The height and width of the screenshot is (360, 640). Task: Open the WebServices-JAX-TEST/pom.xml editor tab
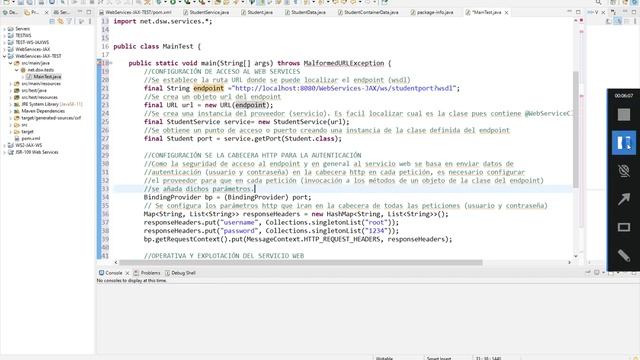(x=135, y=12)
